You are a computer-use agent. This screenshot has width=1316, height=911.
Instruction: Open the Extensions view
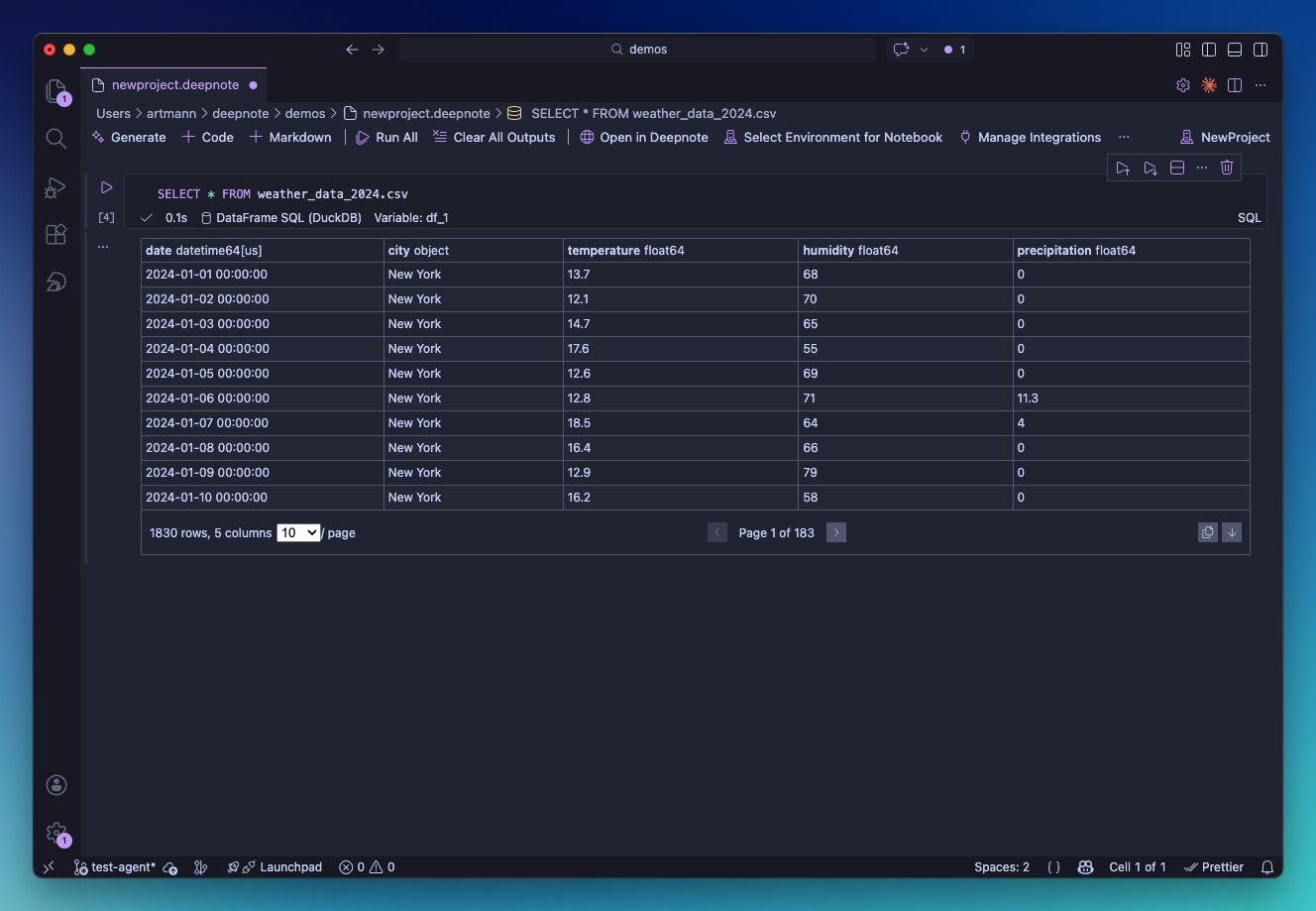pos(56,234)
